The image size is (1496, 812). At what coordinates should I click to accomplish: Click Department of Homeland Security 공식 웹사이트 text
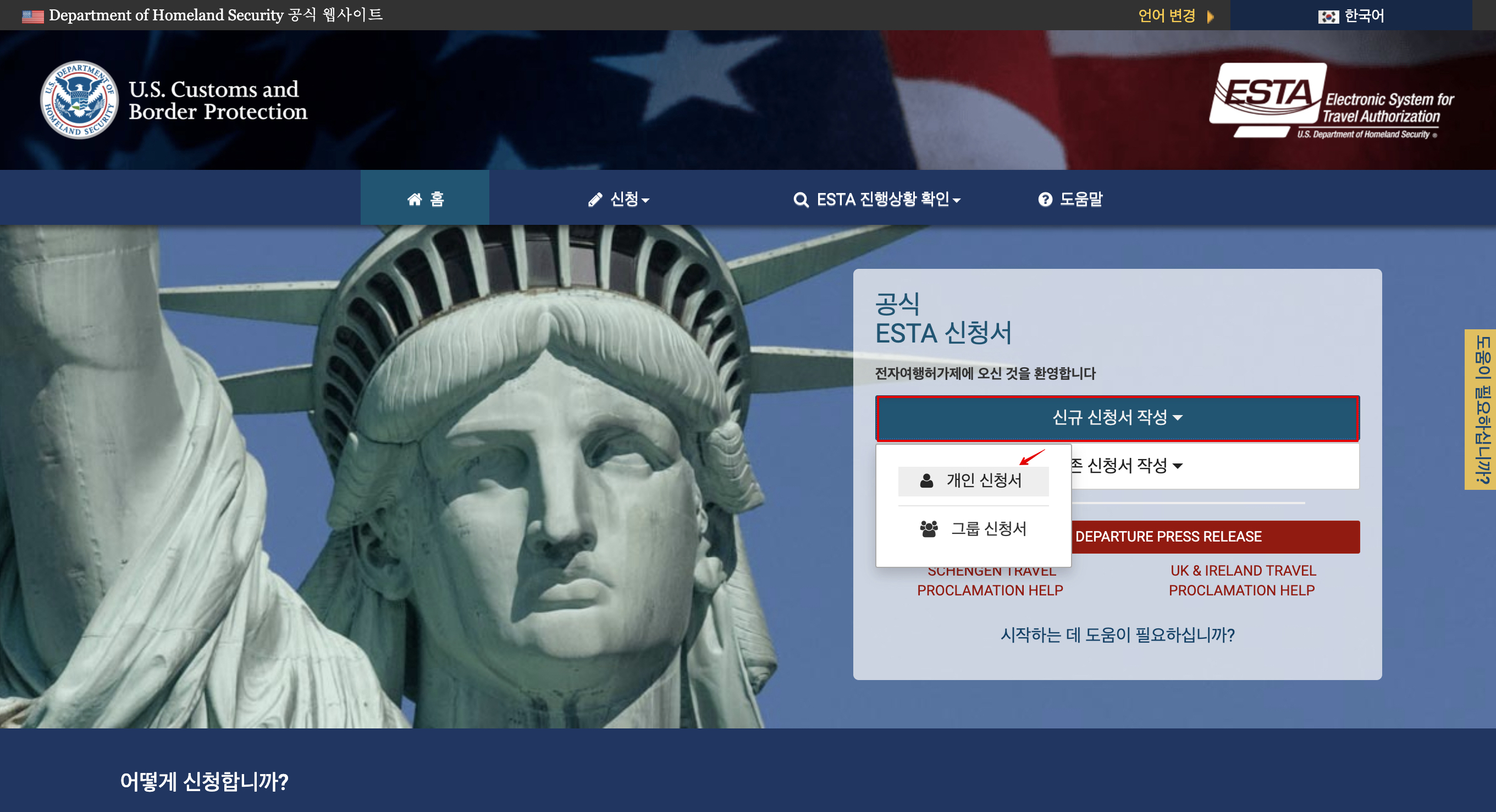(216, 15)
